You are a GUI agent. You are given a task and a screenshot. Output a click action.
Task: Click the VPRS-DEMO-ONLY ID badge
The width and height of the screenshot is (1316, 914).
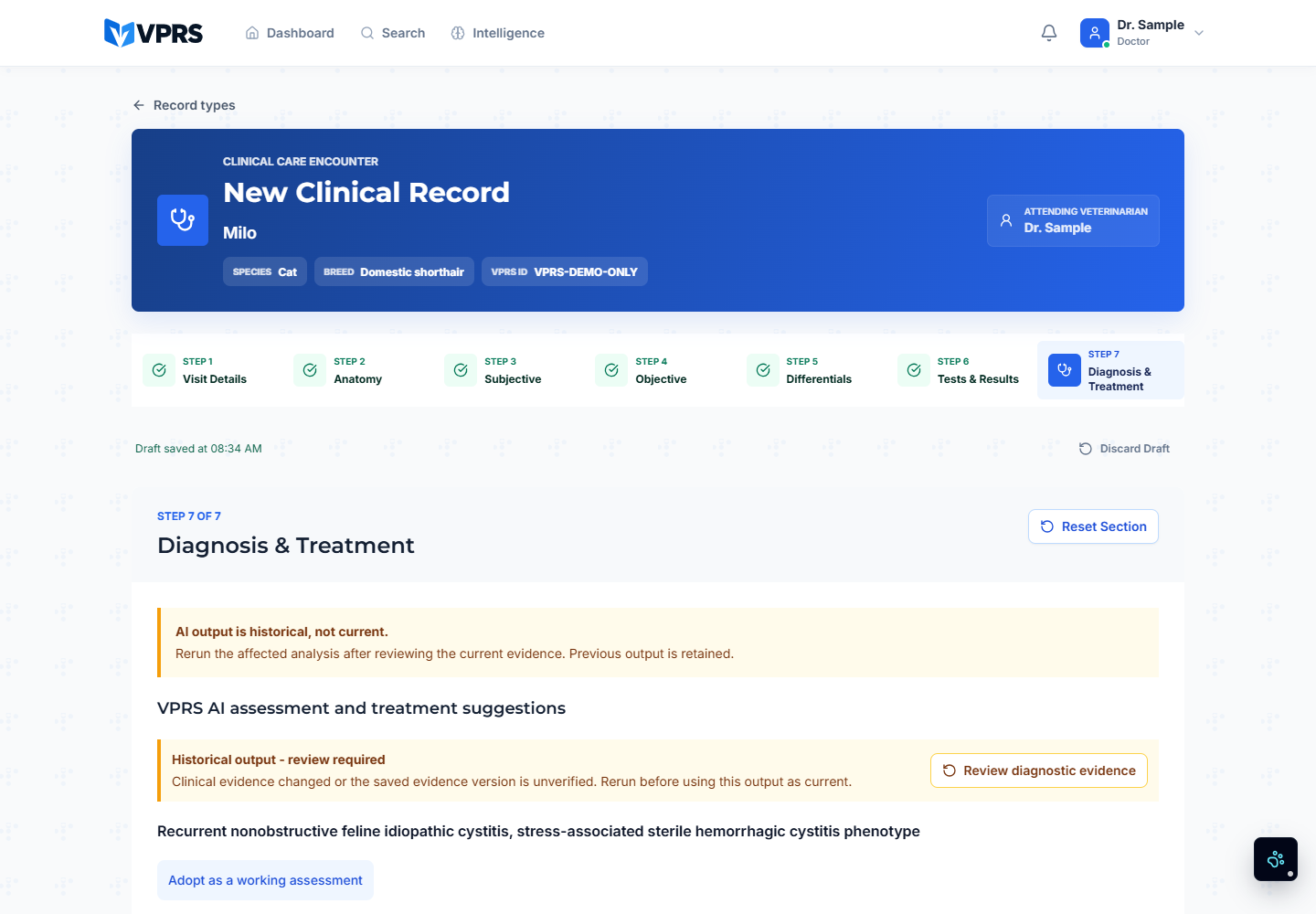(x=565, y=271)
